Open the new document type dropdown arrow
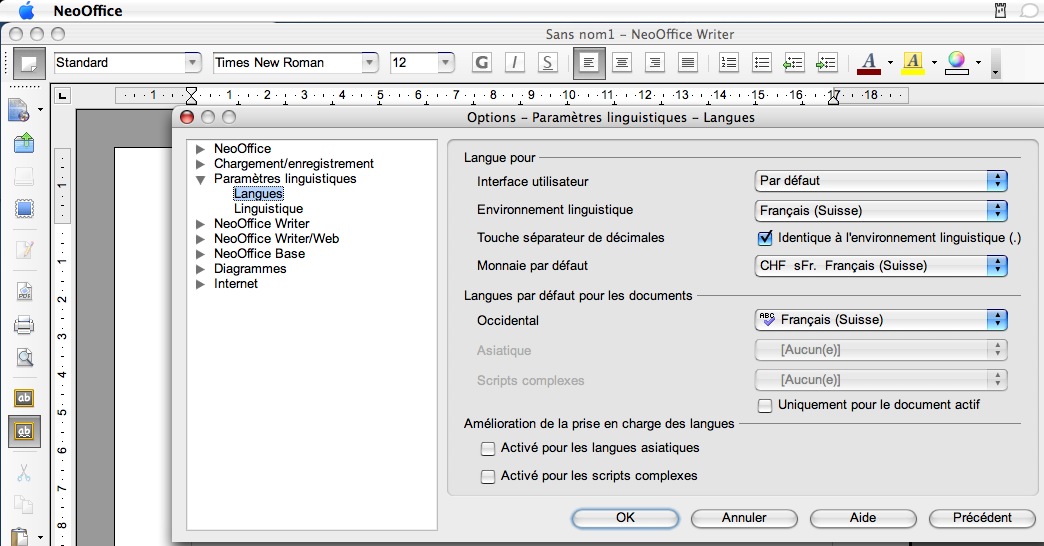The height and width of the screenshot is (546, 1044). 40,109
